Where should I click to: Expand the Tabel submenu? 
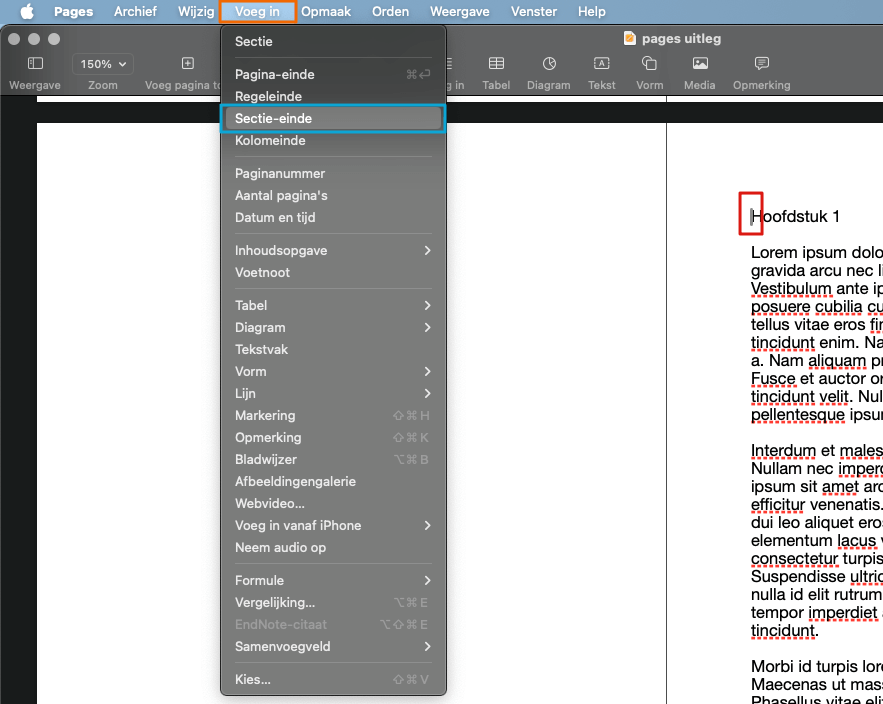pos(427,305)
